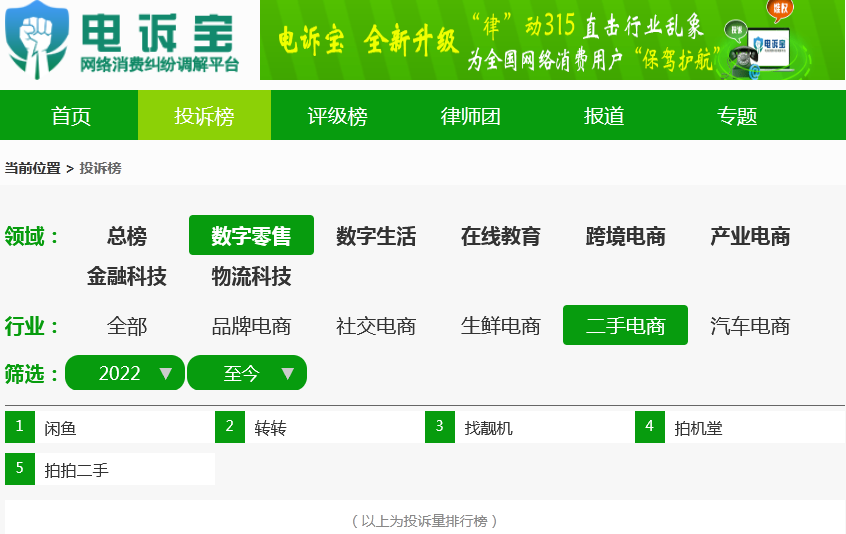Select 物流科技 domain filter

point(251,276)
